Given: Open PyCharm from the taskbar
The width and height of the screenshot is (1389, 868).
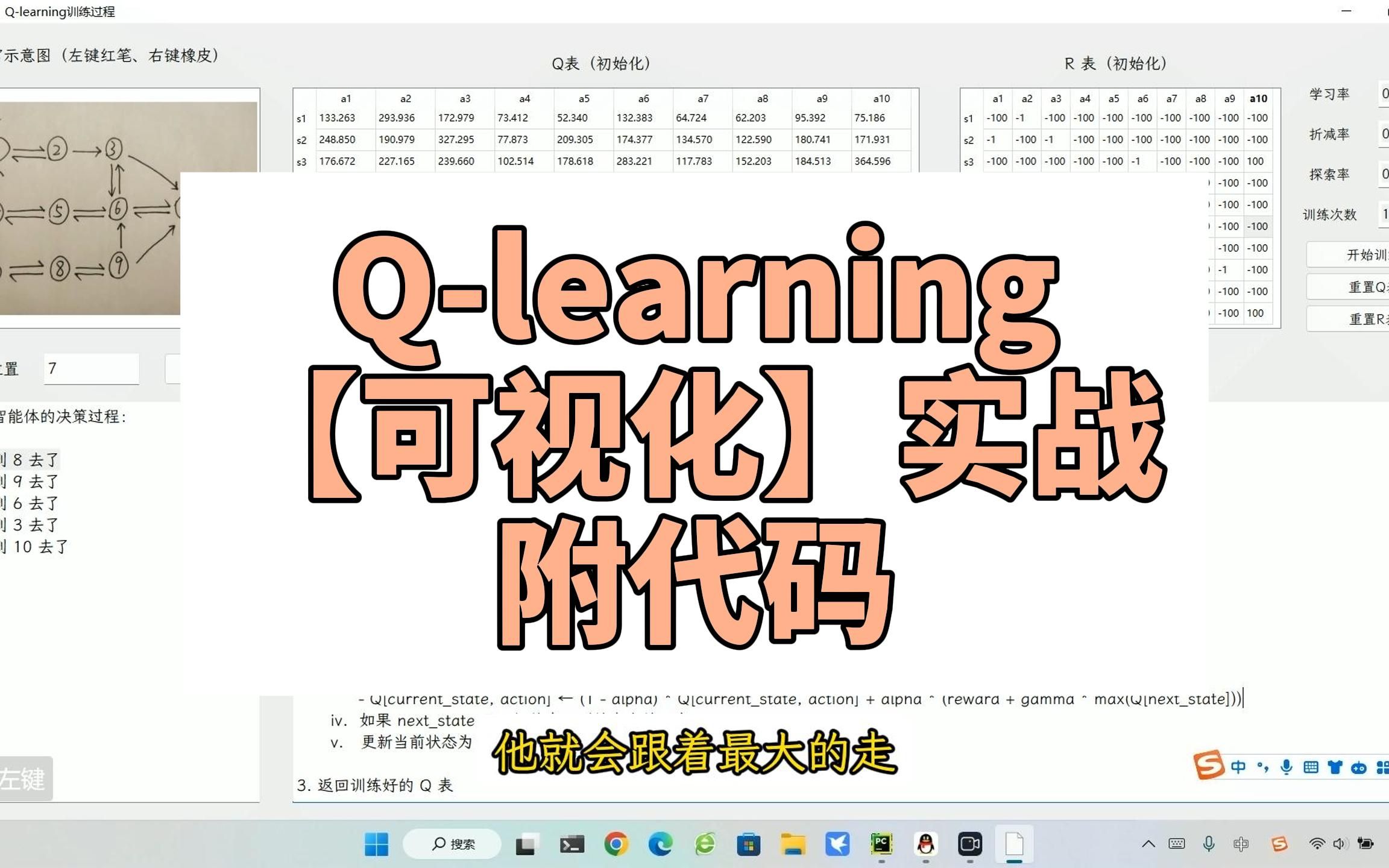Looking at the screenshot, I should [x=881, y=844].
